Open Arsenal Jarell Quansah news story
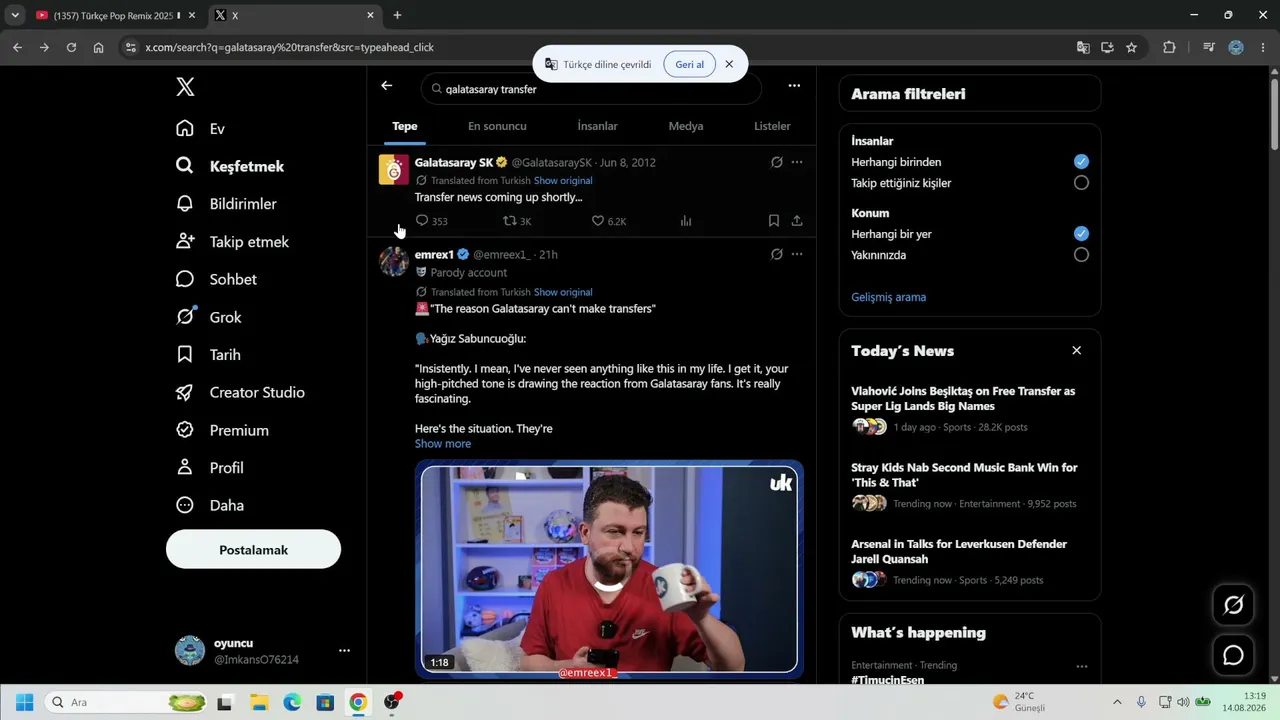The image size is (1280, 720). (x=959, y=552)
